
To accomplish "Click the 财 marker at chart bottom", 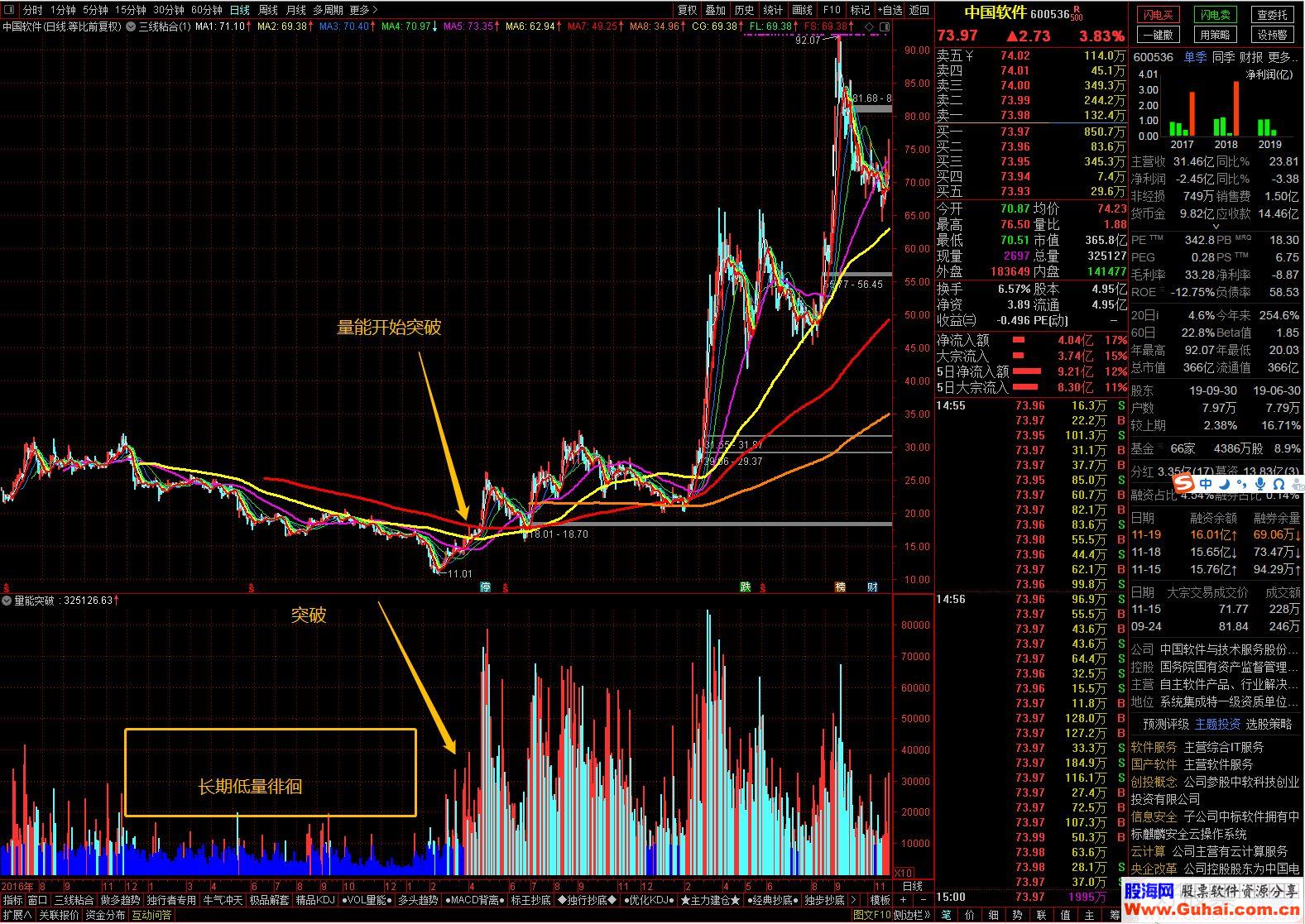I will (872, 586).
